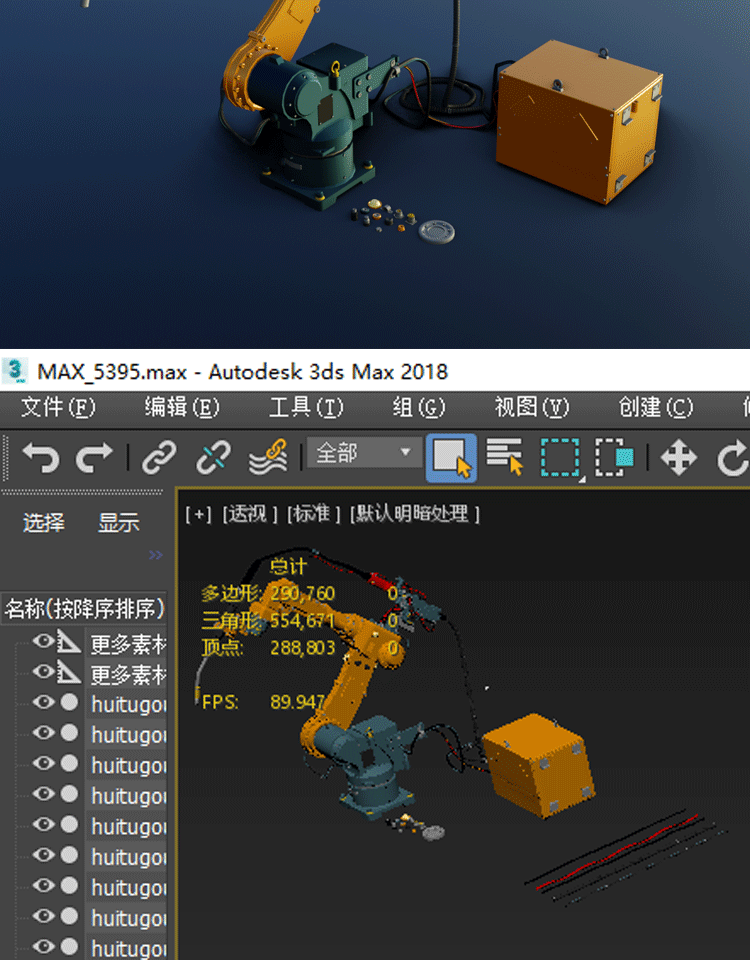The width and height of the screenshot is (750, 960).
Task: Click the shape icon of first 更多素材 row
Action: 69,641
